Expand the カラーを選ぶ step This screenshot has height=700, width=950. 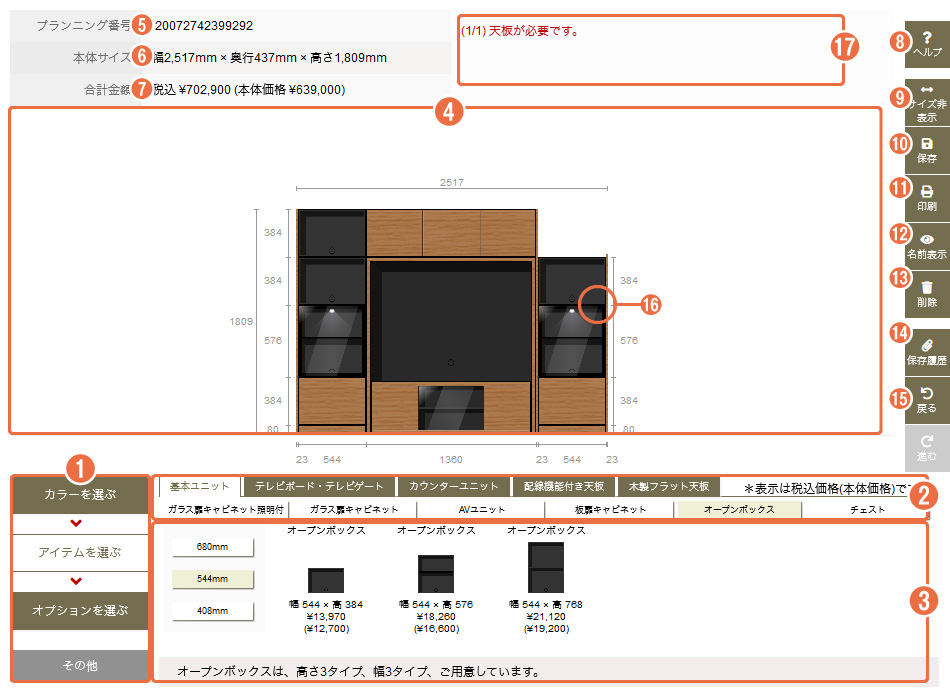click(80, 494)
